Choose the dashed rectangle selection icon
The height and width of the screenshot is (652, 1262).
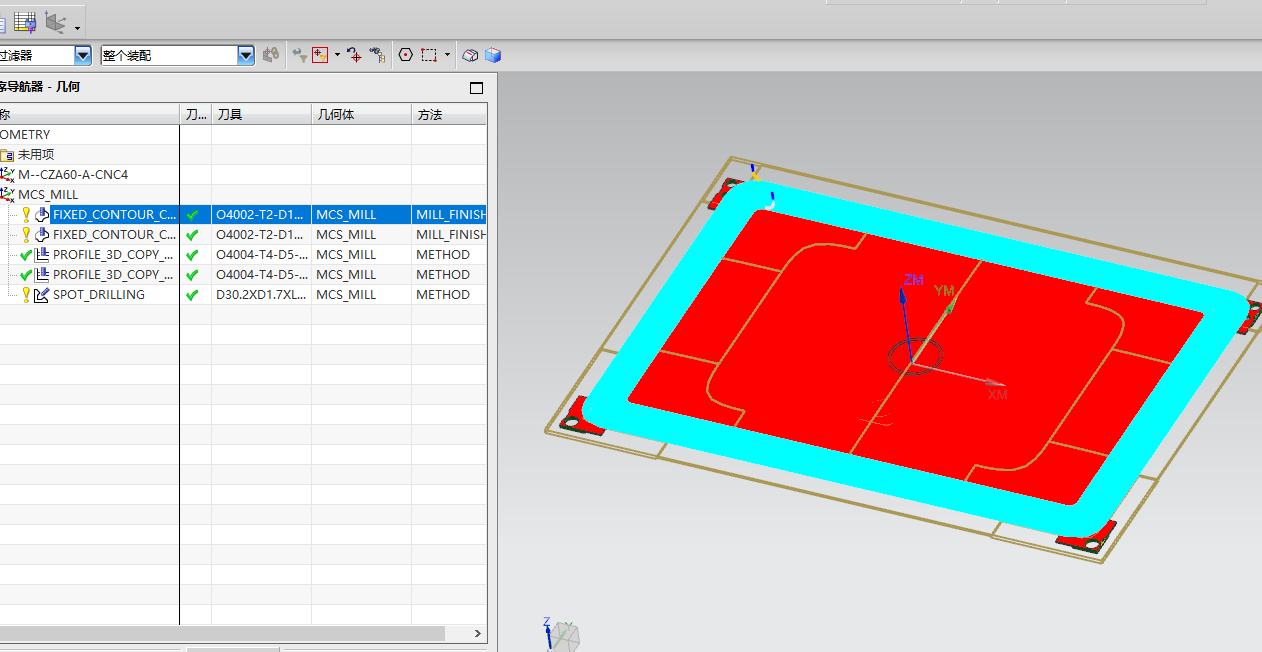(429, 55)
